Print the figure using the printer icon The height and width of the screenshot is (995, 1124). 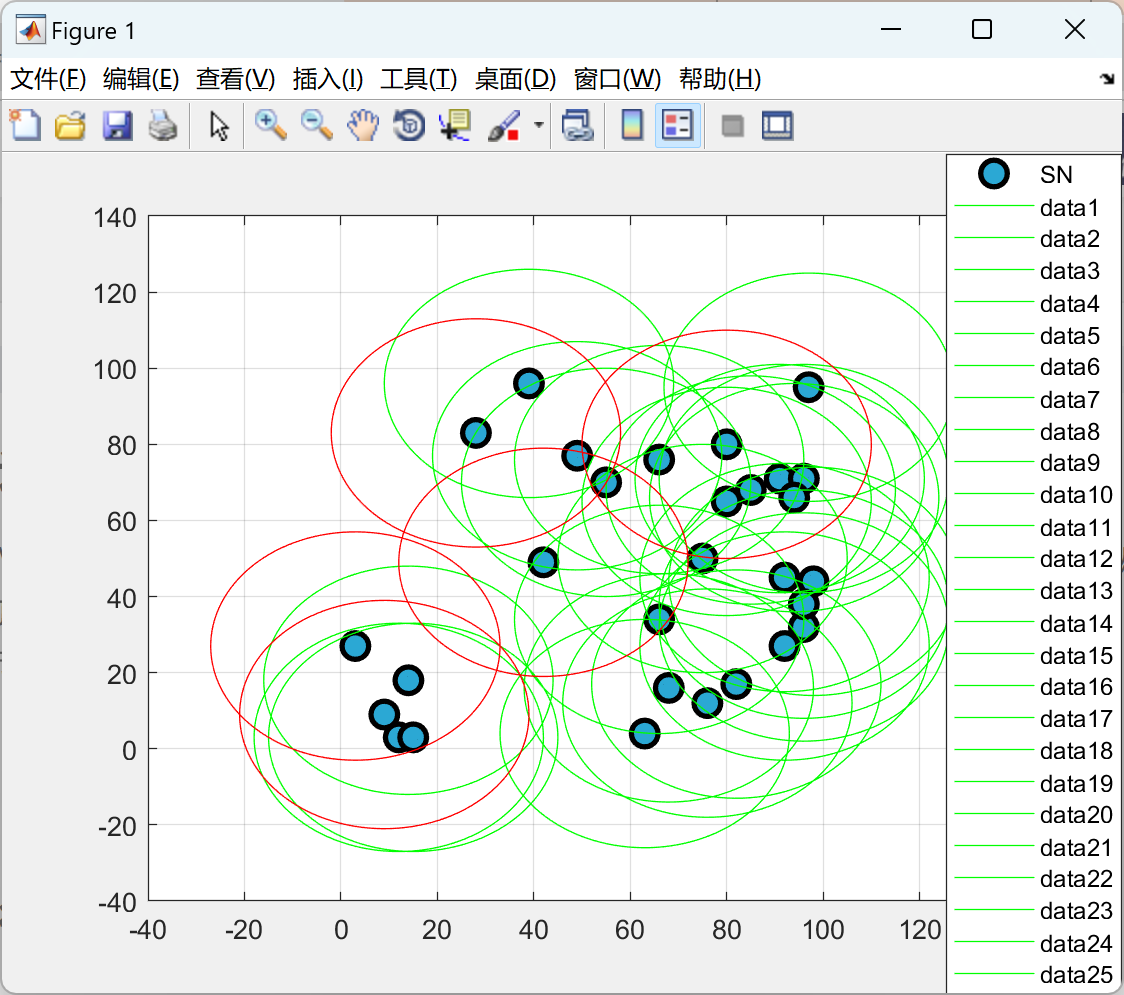pos(163,126)
